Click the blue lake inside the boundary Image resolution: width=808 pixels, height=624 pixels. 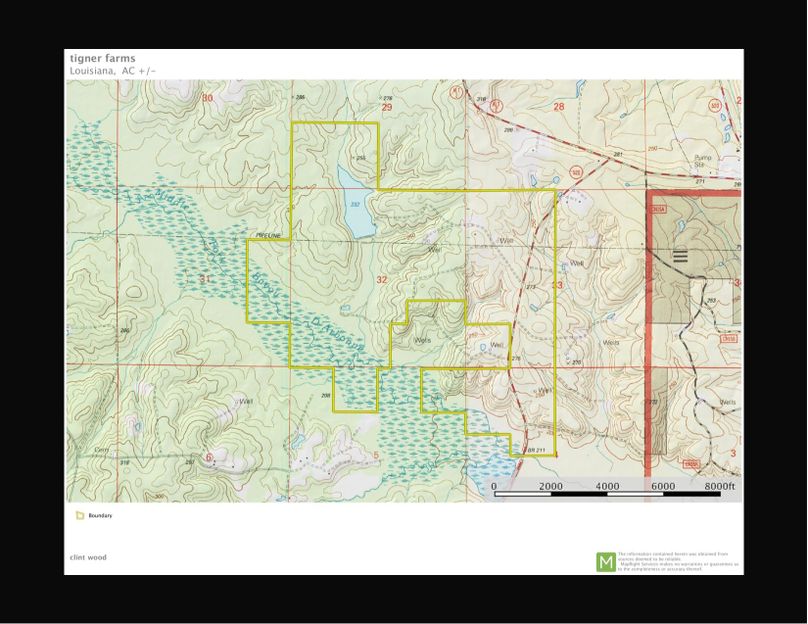(x=355, y=205)
